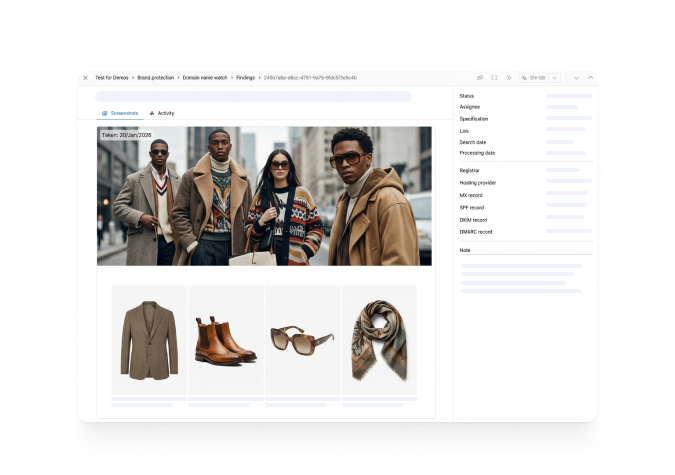Click the brown blazer product thumbnail
The image size is (675, 475).
pos(149,340)
